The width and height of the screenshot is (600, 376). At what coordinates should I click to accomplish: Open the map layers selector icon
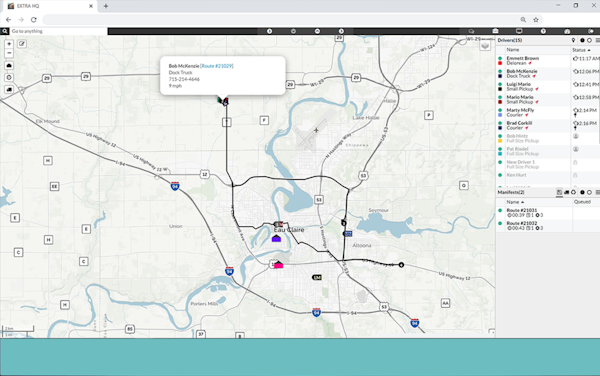[x=485, y=46]
